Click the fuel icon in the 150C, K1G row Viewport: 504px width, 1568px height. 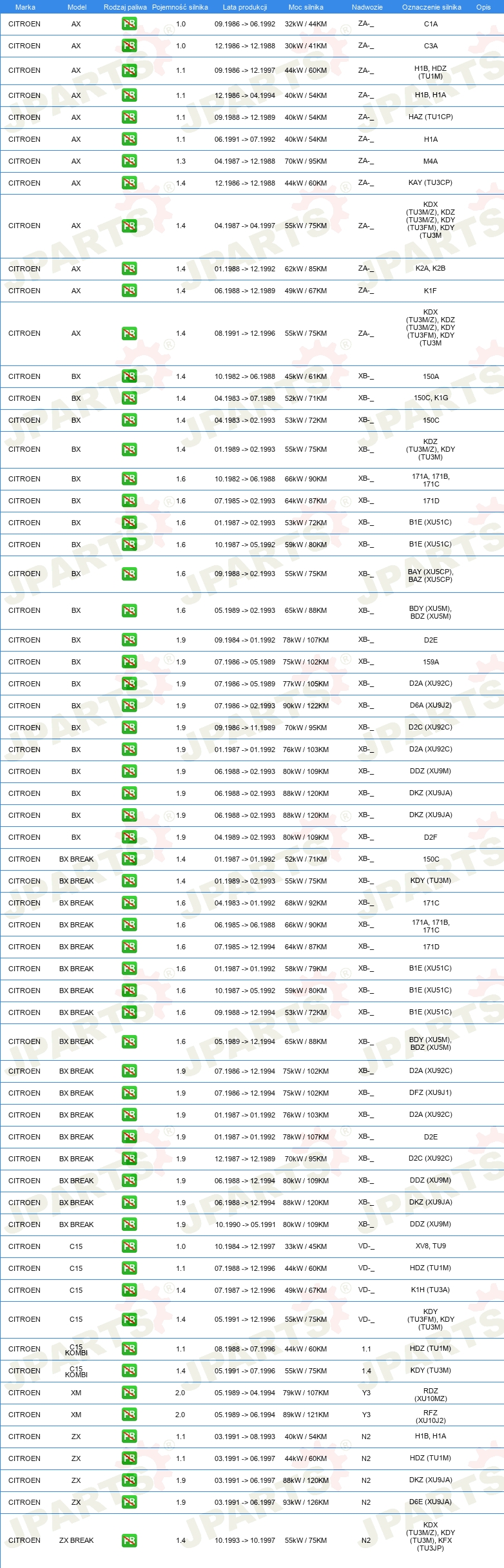point(130,398)
